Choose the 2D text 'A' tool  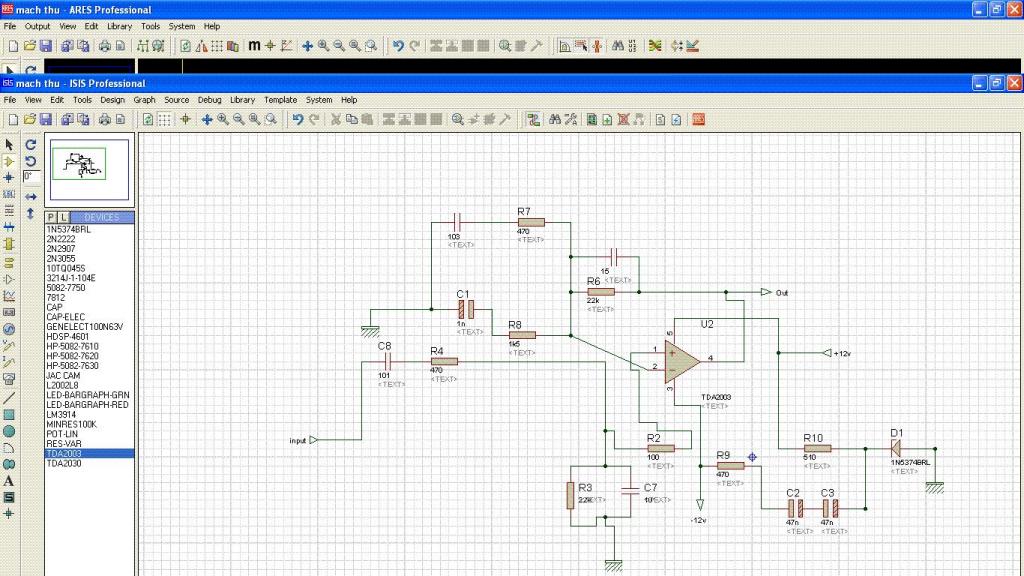click(x=9, y=480)
